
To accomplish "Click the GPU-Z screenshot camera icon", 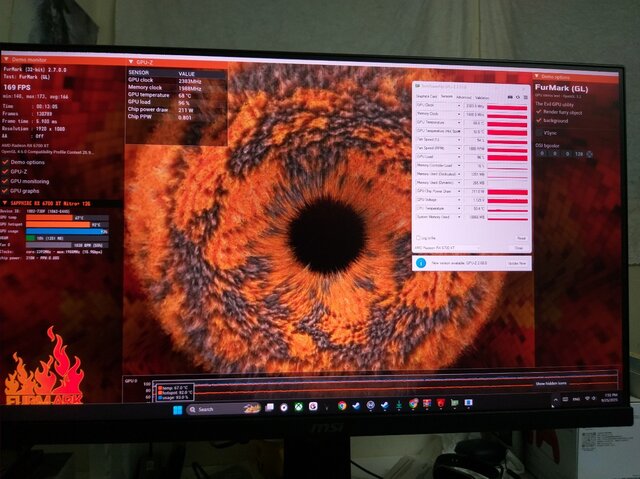I will pyautogui.click(x=510, y=97).
